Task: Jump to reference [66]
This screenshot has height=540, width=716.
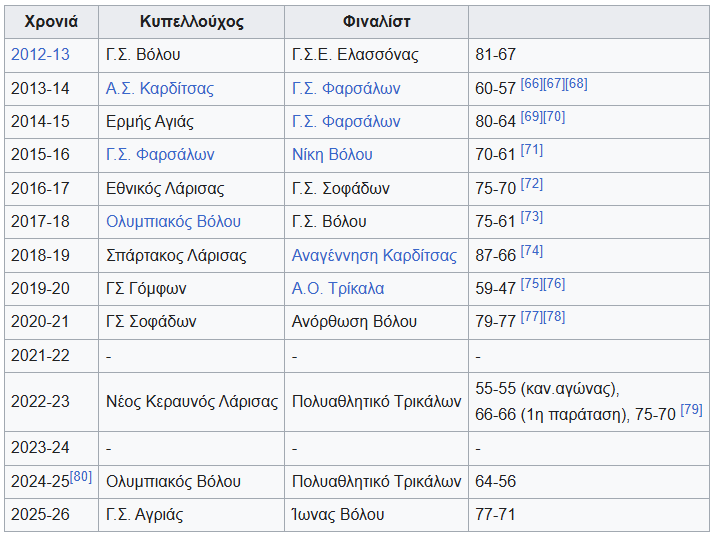Action: point(531,84)
